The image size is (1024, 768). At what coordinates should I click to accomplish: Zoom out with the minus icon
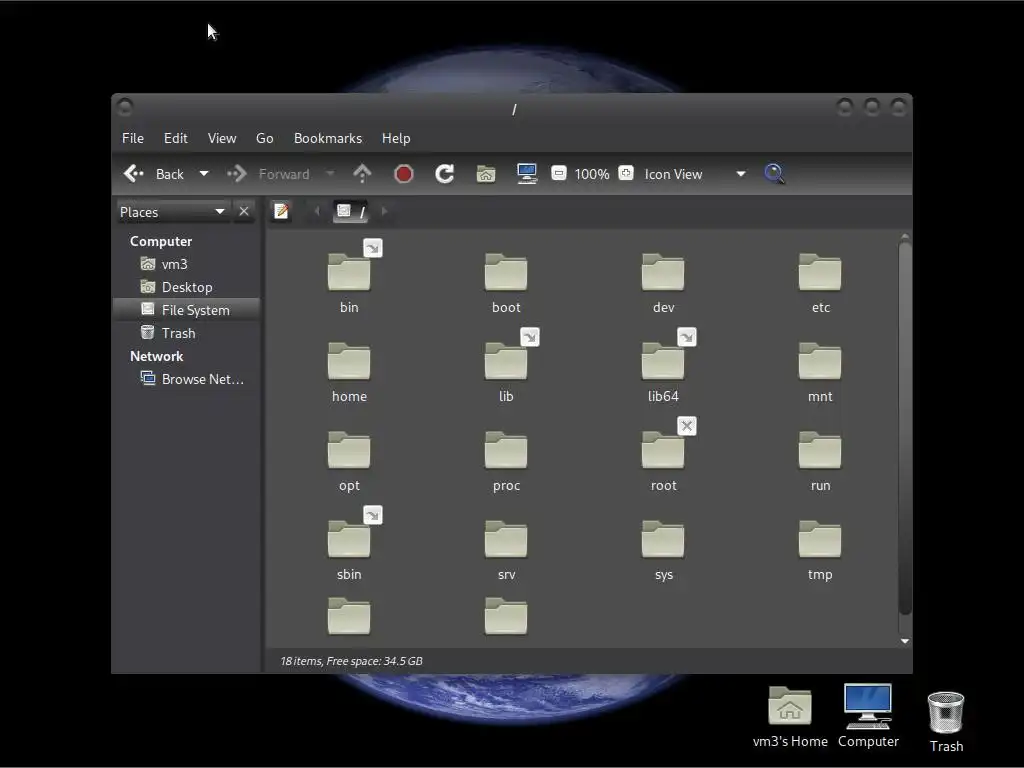coord(559,174)
